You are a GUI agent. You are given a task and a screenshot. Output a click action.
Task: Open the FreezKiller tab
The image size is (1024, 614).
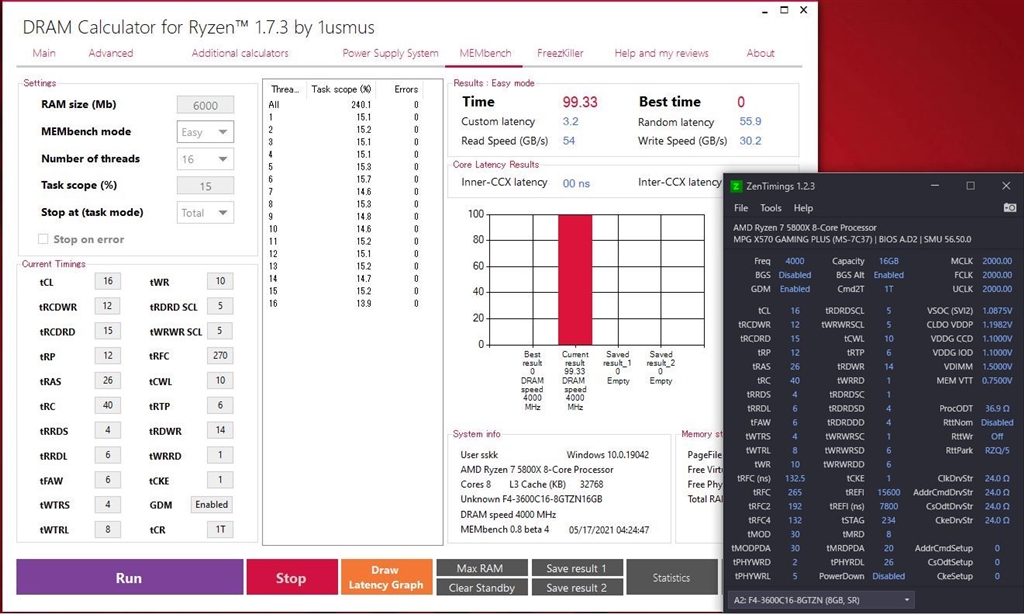(x=560, y=54)
